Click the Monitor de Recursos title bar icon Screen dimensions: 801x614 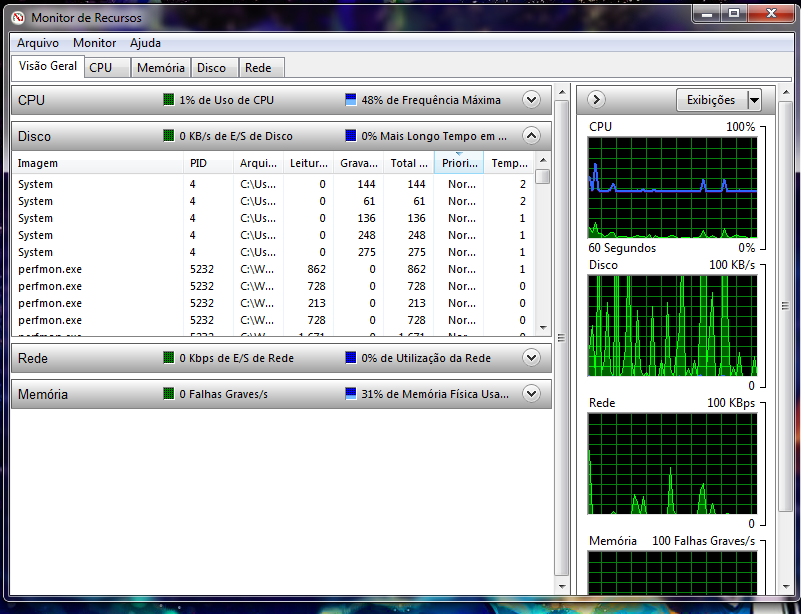coord(18,18)
